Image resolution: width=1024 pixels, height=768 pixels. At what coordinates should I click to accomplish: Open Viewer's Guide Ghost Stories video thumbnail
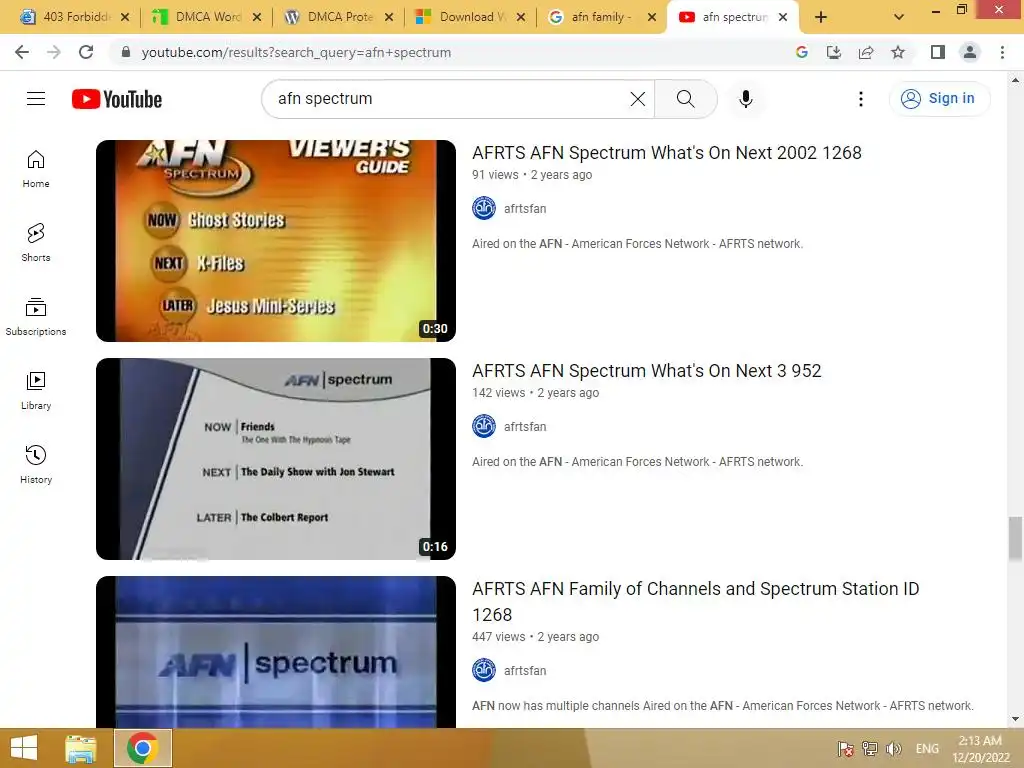(276, 240)
